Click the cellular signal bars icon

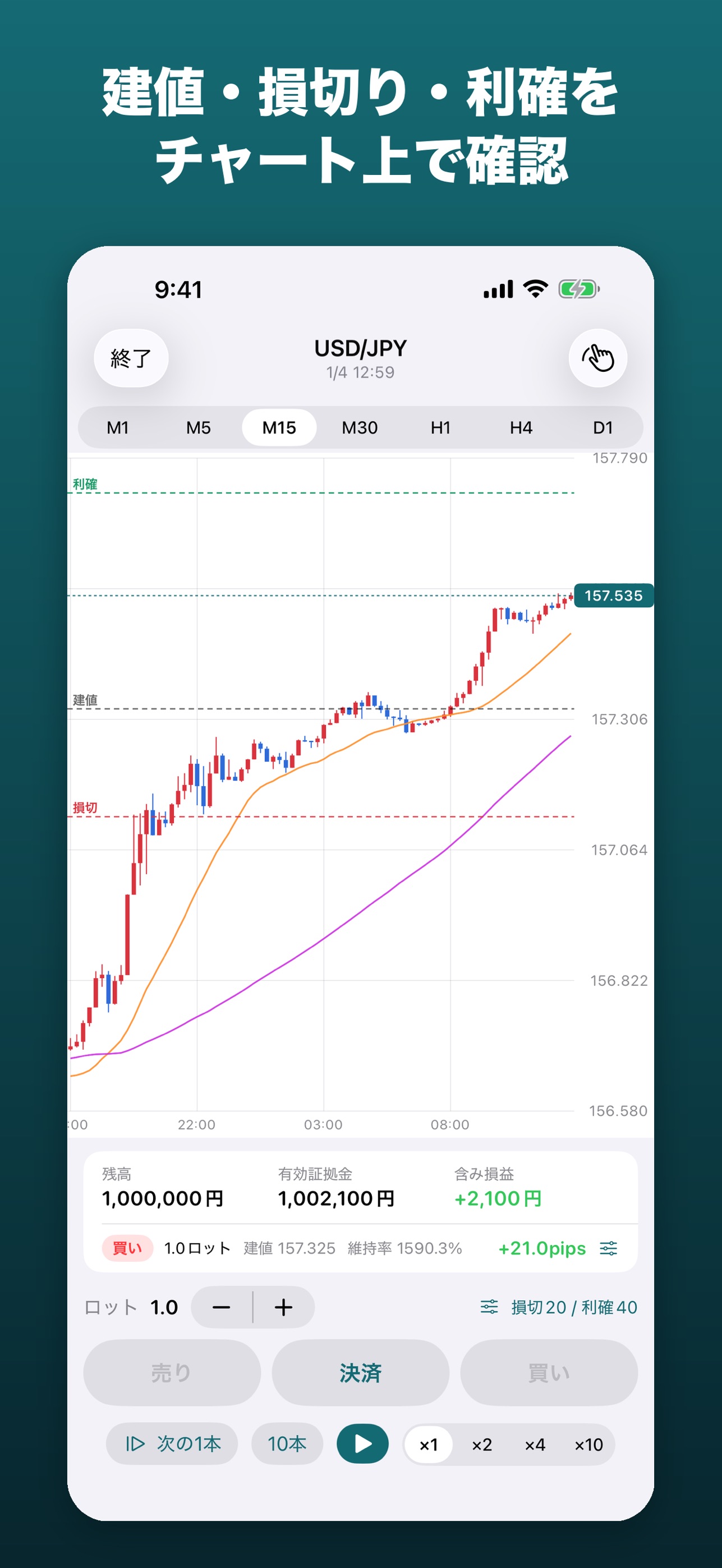pyautogui.click(x=499, y=289)
